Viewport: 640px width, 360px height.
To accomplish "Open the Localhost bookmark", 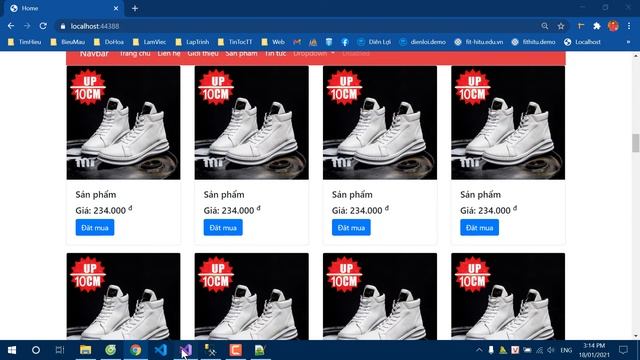I will pos(582,42).
